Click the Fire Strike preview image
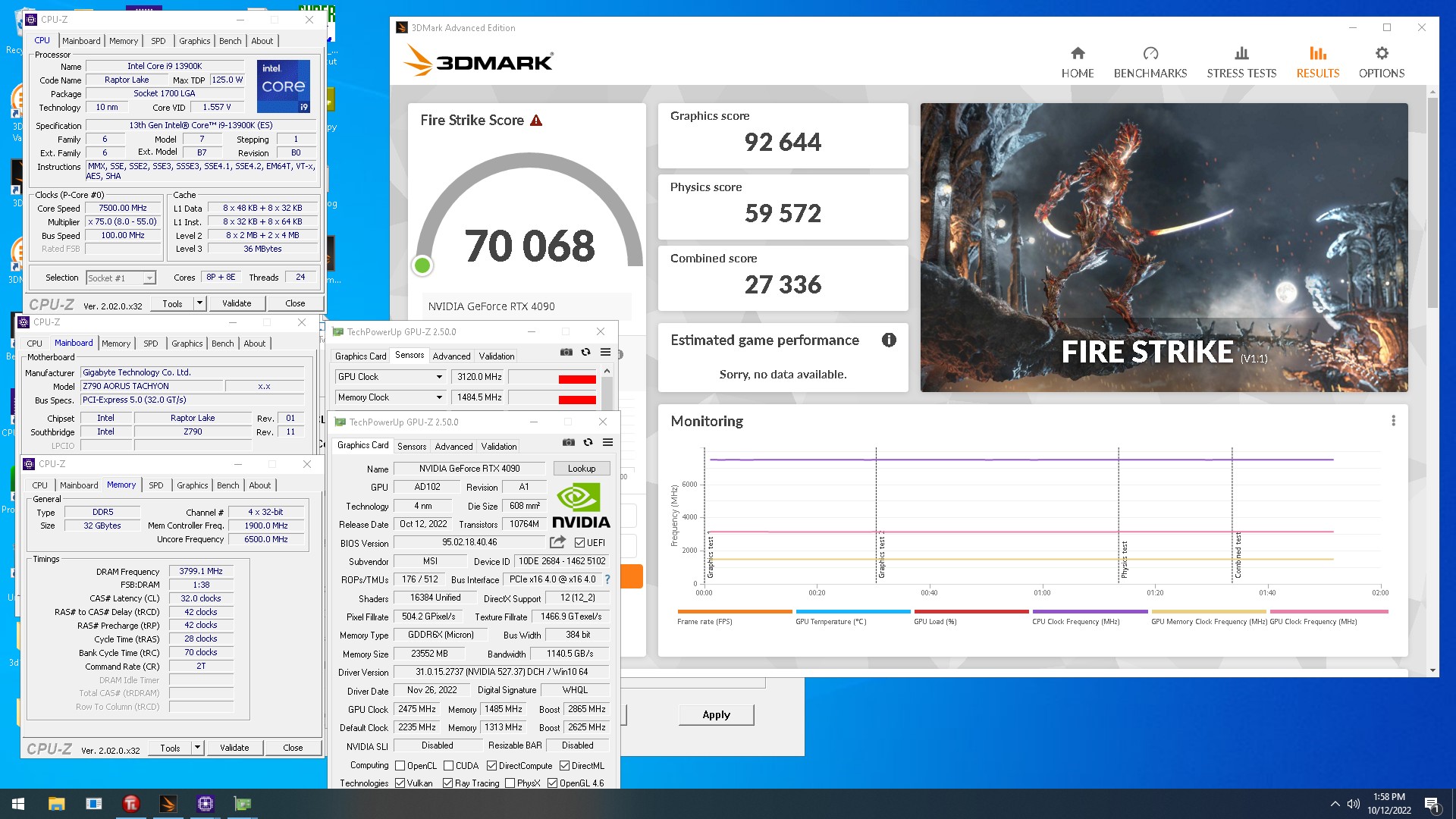This screenshot has height=819, width=1456. click(x=1164, y=248)
